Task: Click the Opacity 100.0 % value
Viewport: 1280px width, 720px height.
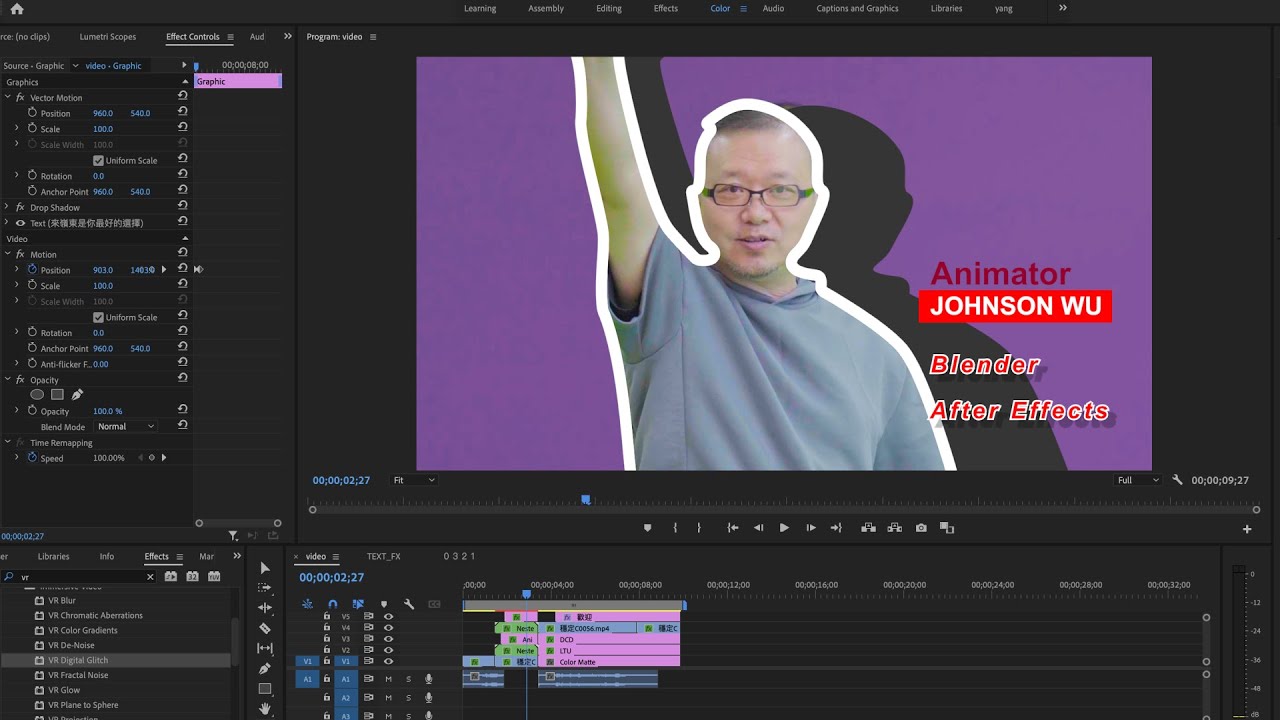Action: (108, 411)
